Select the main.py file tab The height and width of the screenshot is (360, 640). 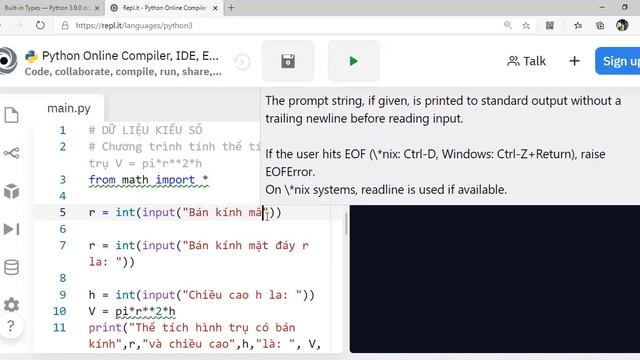69,108
